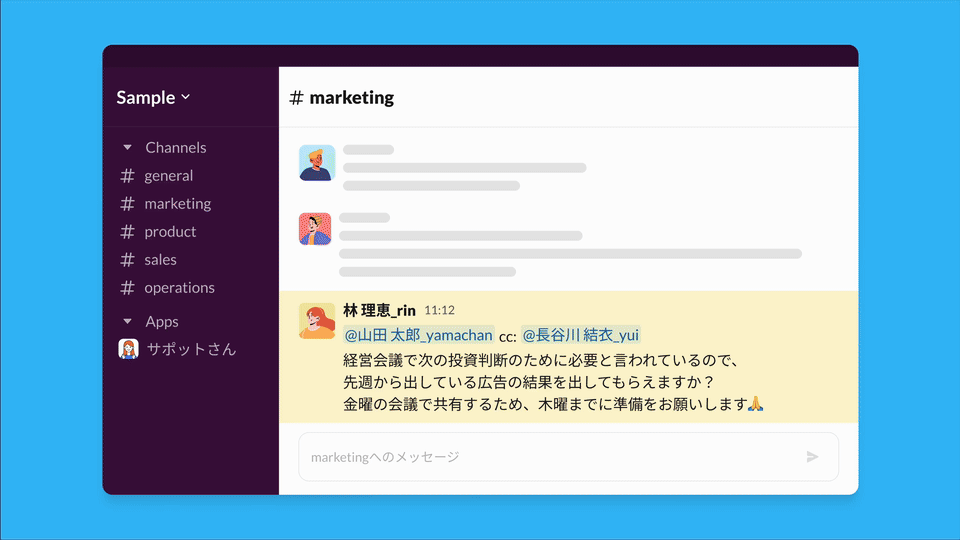The height and width of the screenshot is (540, 960).
Task: Send the message with the arrow icon
Action: click(x=812, y=457)
